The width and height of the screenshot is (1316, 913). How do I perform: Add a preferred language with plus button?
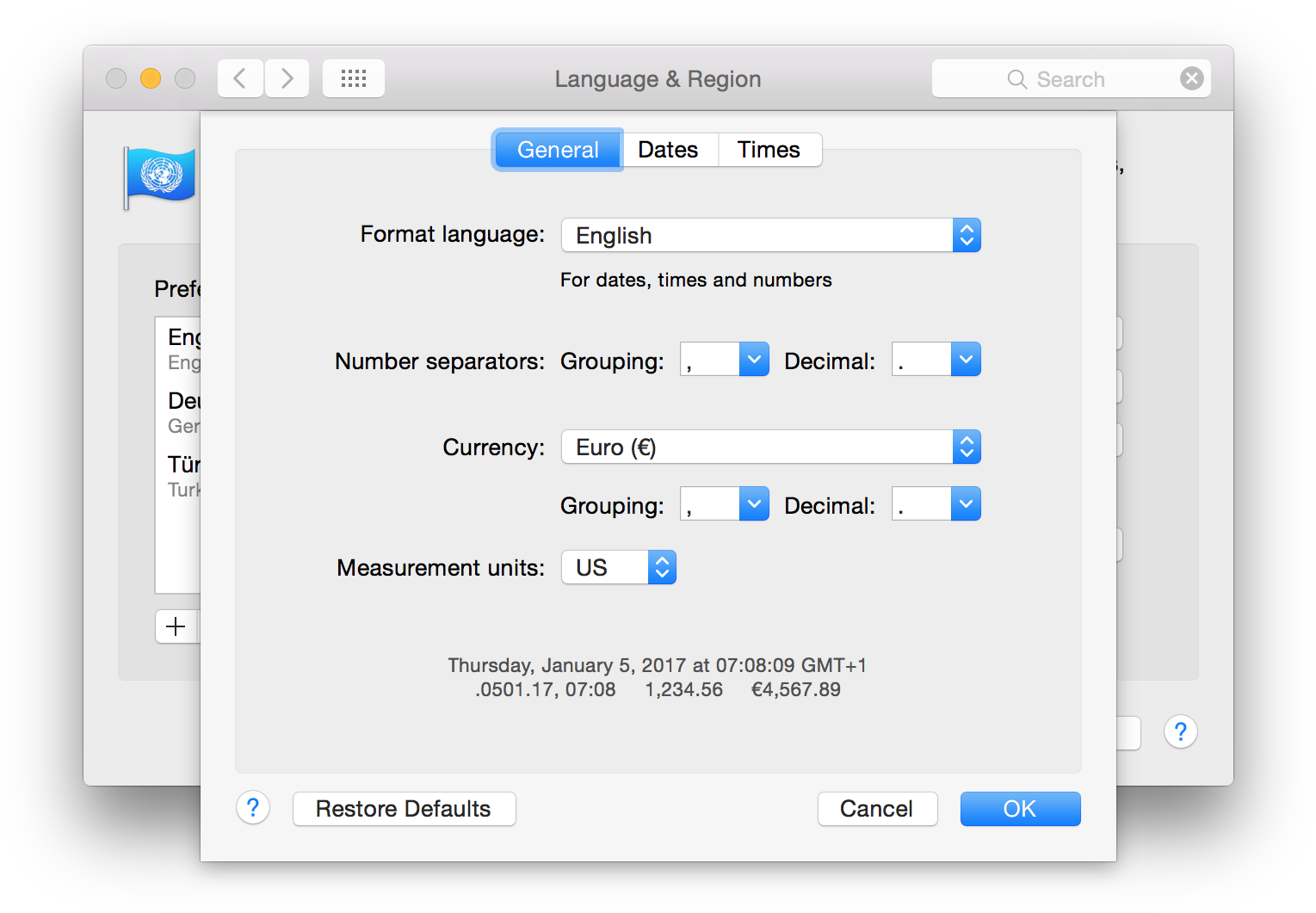[x=176, y=626]
